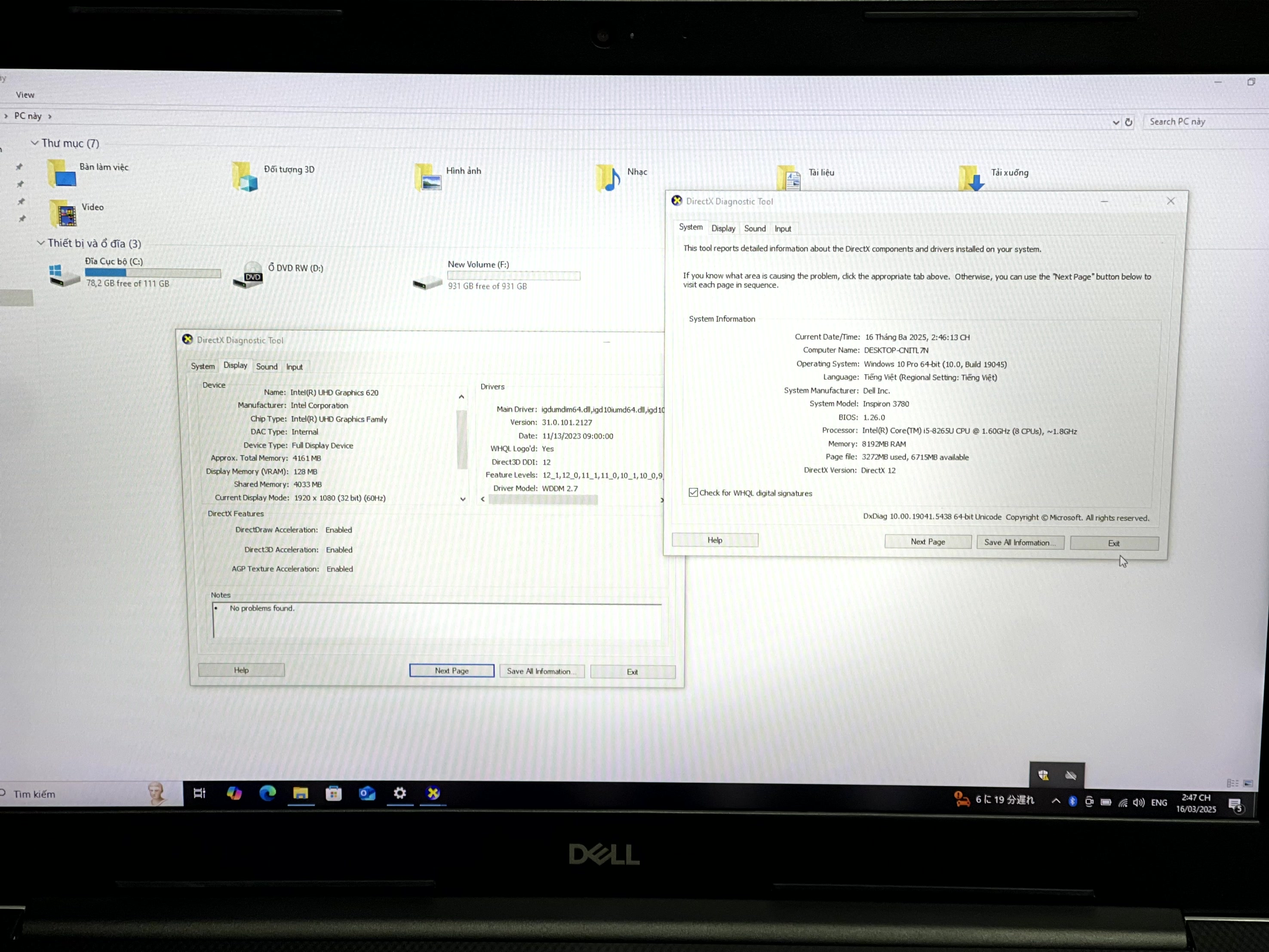This screenshot has width=1269, height=952.
Task: Click Help in the front DxDiag window
Action: tap(715, 540)
